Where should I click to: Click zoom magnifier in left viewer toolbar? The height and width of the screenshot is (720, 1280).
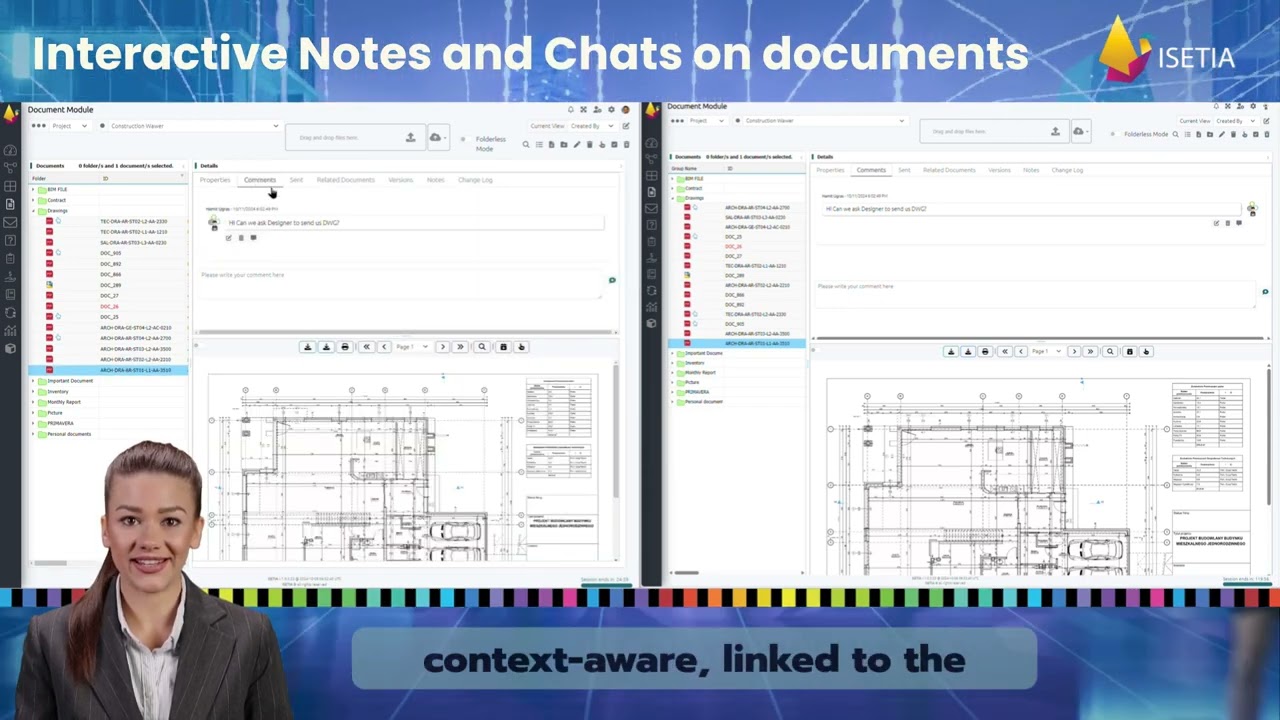point(482,347)
